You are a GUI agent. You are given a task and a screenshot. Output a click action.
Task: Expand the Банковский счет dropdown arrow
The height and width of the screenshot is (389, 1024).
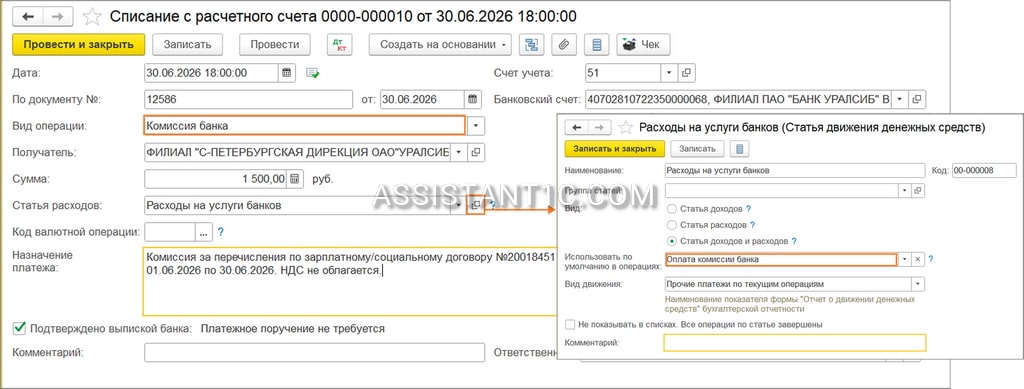tap(900, 99)
